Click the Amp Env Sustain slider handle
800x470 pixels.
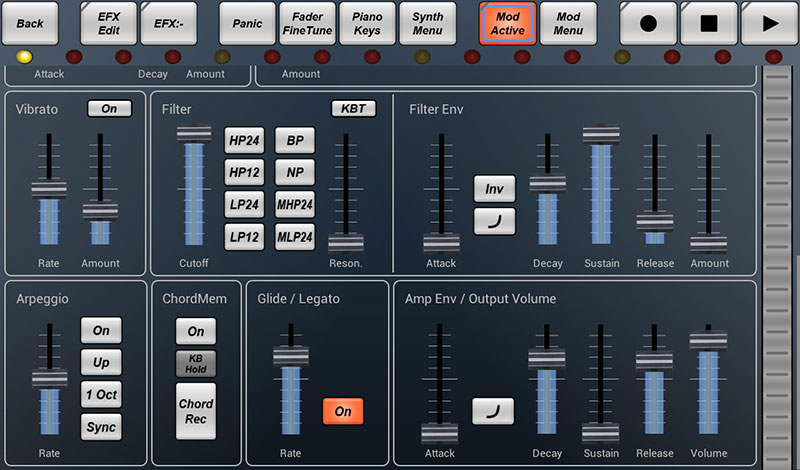[x=601, y=433]
